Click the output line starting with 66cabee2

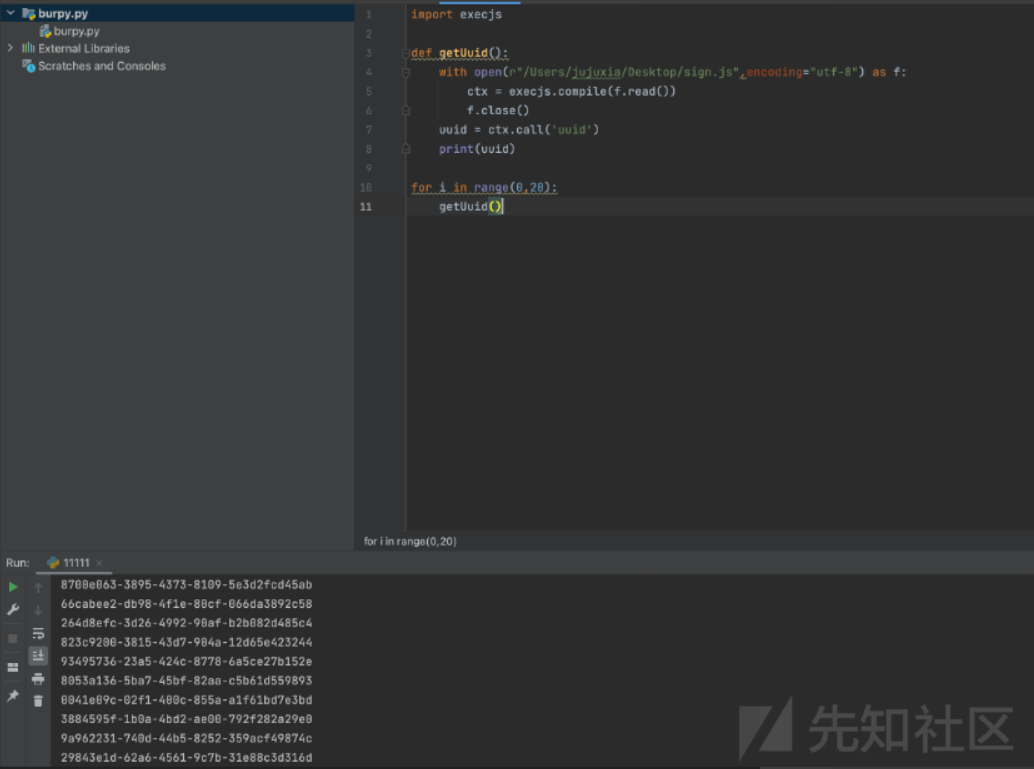click(187, 603)
